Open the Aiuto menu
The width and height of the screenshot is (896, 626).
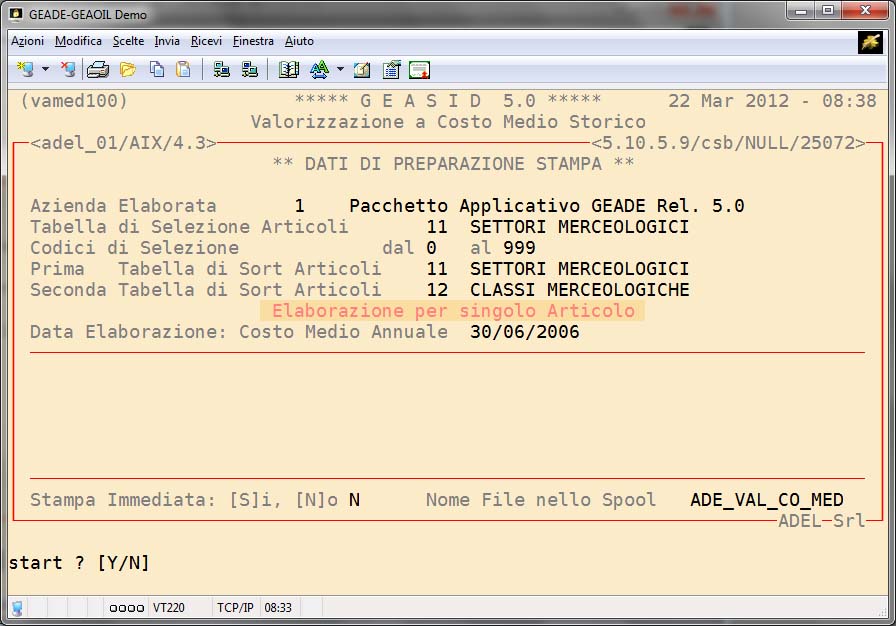coord(299,41)
